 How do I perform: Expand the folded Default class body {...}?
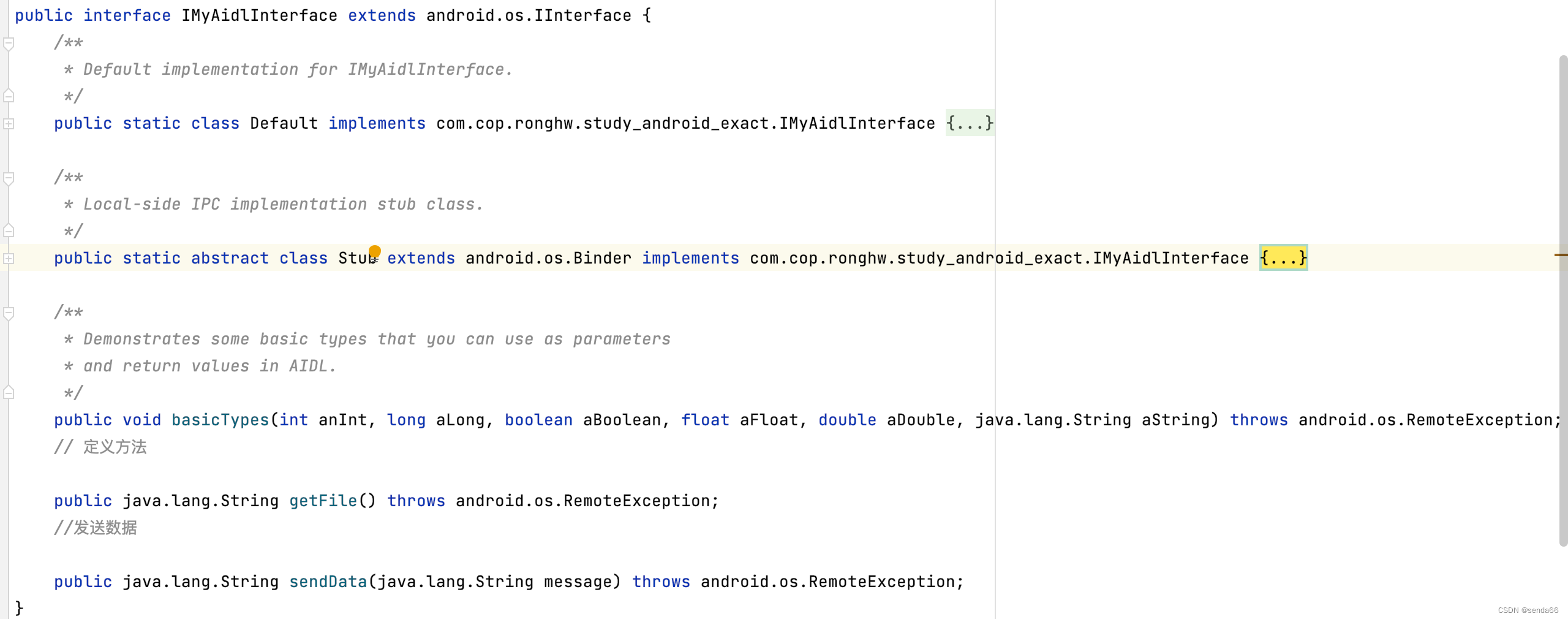coord(970,123)
